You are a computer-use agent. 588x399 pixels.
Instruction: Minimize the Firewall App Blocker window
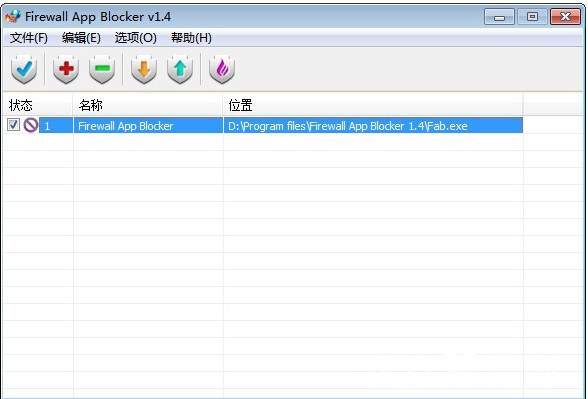click(x=499, y=17)
